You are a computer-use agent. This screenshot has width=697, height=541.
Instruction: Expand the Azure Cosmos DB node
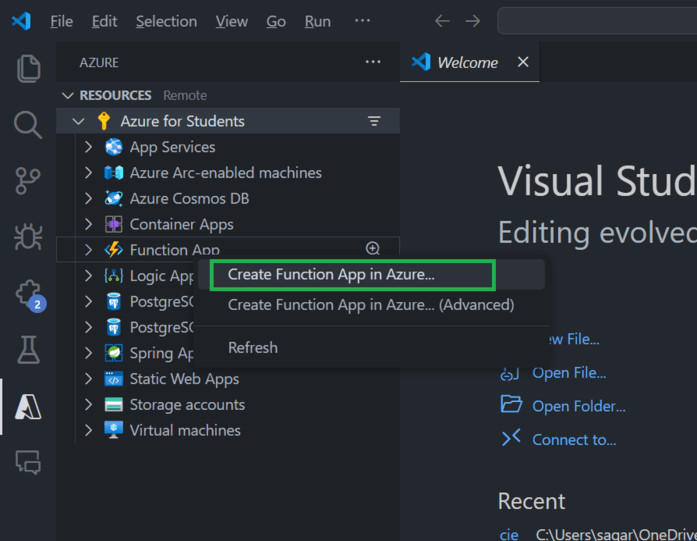(88, 198)
